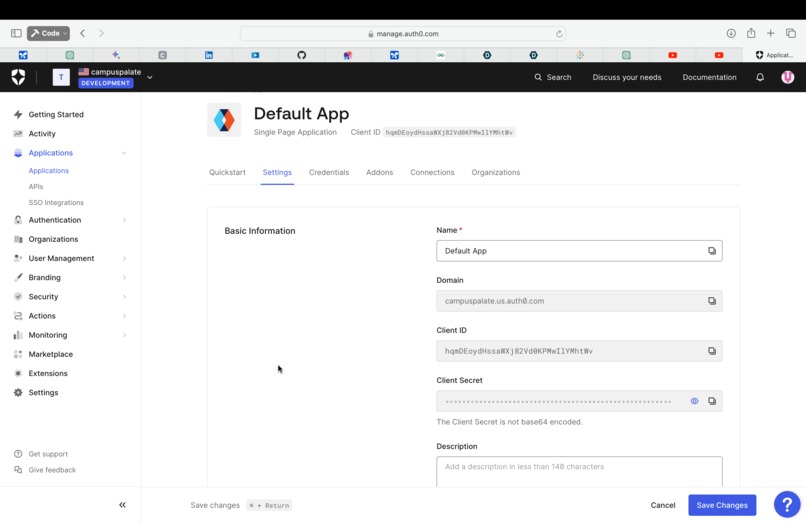The height and width of the screenshot is (523, 806).
Task: Open the Addons tab
Action: click(379, 172)
